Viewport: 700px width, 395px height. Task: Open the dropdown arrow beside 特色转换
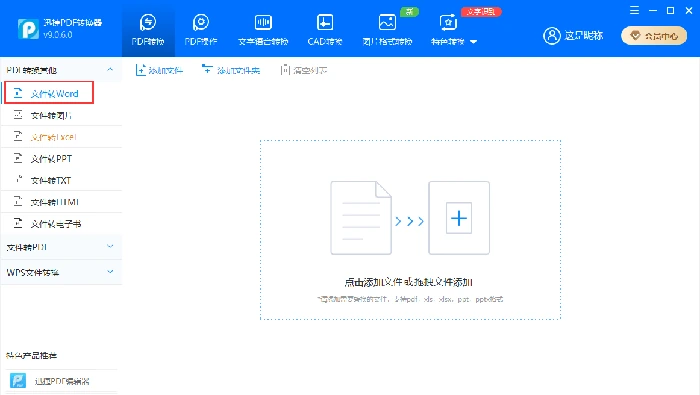click(474, 42)
